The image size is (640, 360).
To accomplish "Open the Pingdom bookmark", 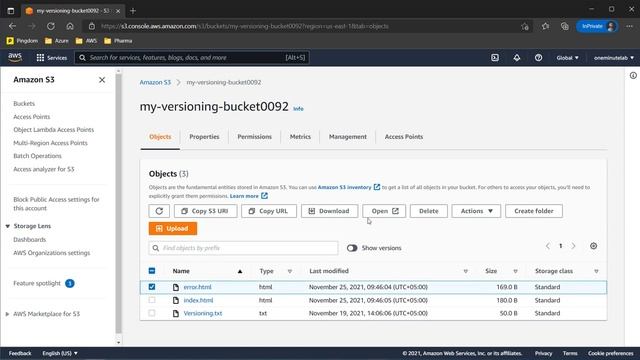I will coord(22,41).
